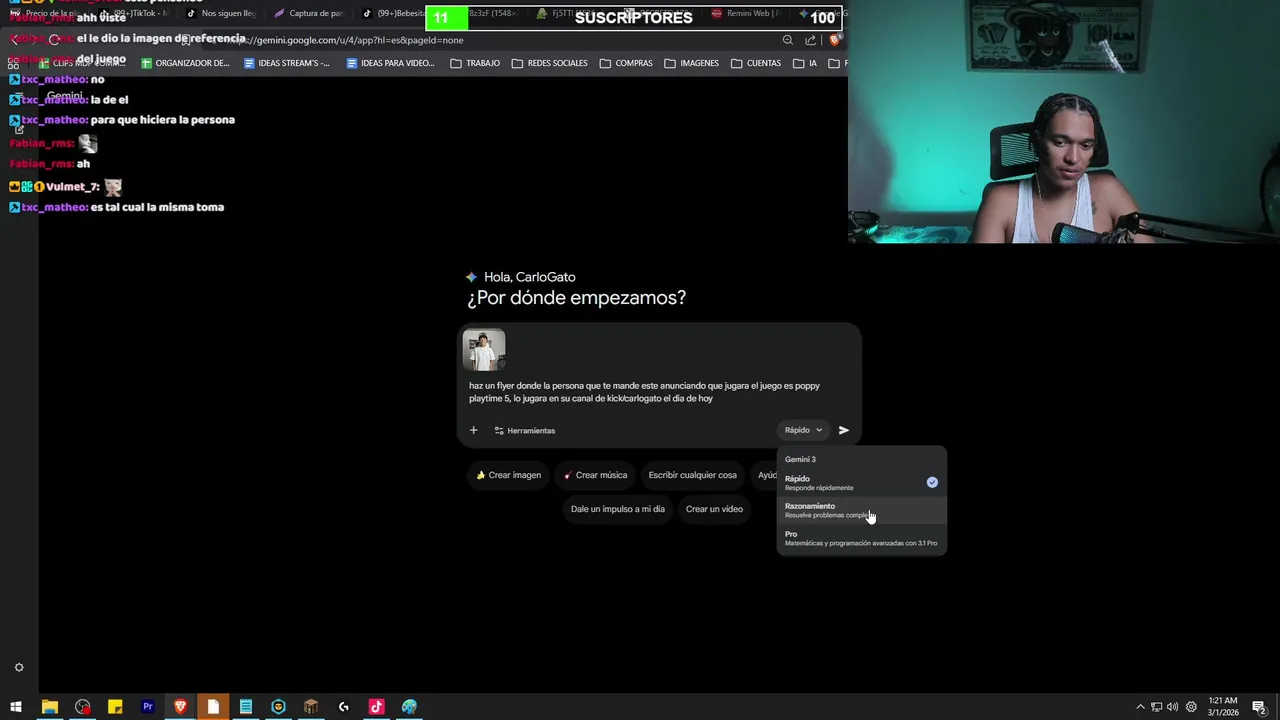Expand the COMPRAS bookmarks folder

tap(626, 63)
